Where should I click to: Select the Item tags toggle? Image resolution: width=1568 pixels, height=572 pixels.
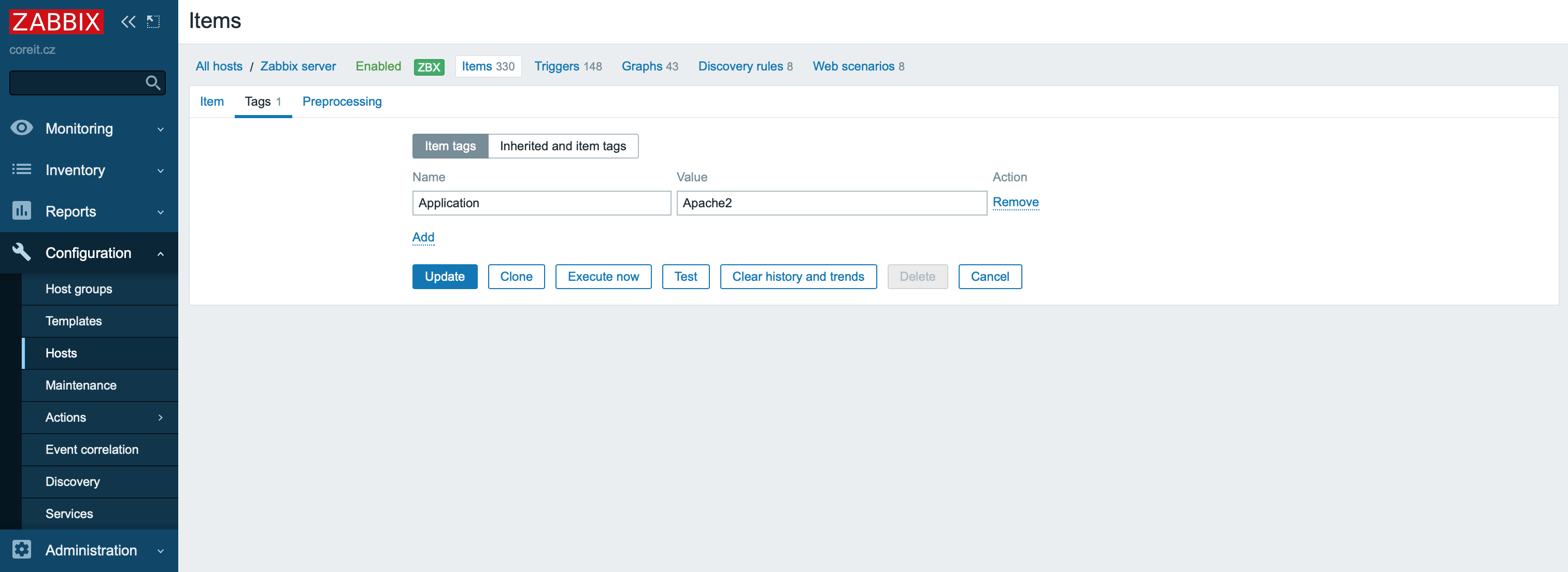point(450,146)
